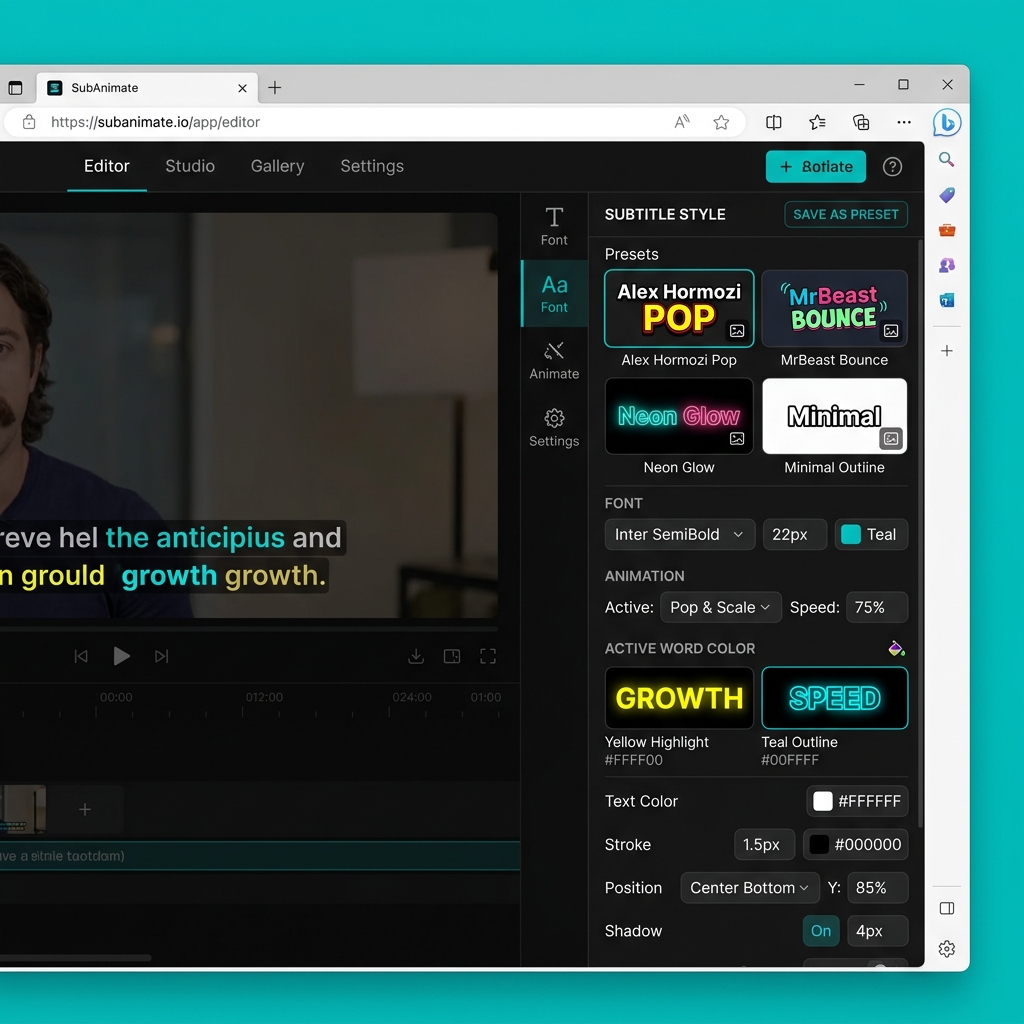Click image icon on Minimal Outline preset
Screen dimensions: 1024x1024
pyautogui.click(x=891, y=438)
